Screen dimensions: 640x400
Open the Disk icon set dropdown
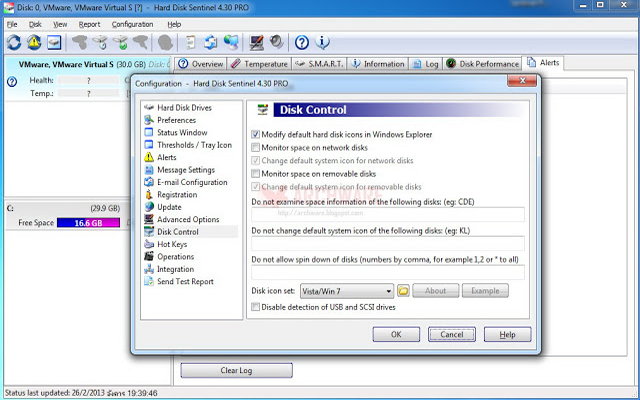click(x=347, y=291)
